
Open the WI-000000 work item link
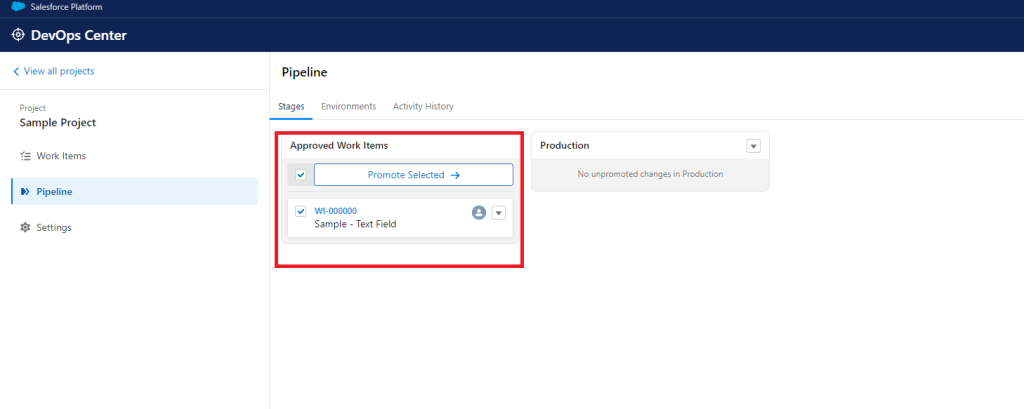point(336,211)
